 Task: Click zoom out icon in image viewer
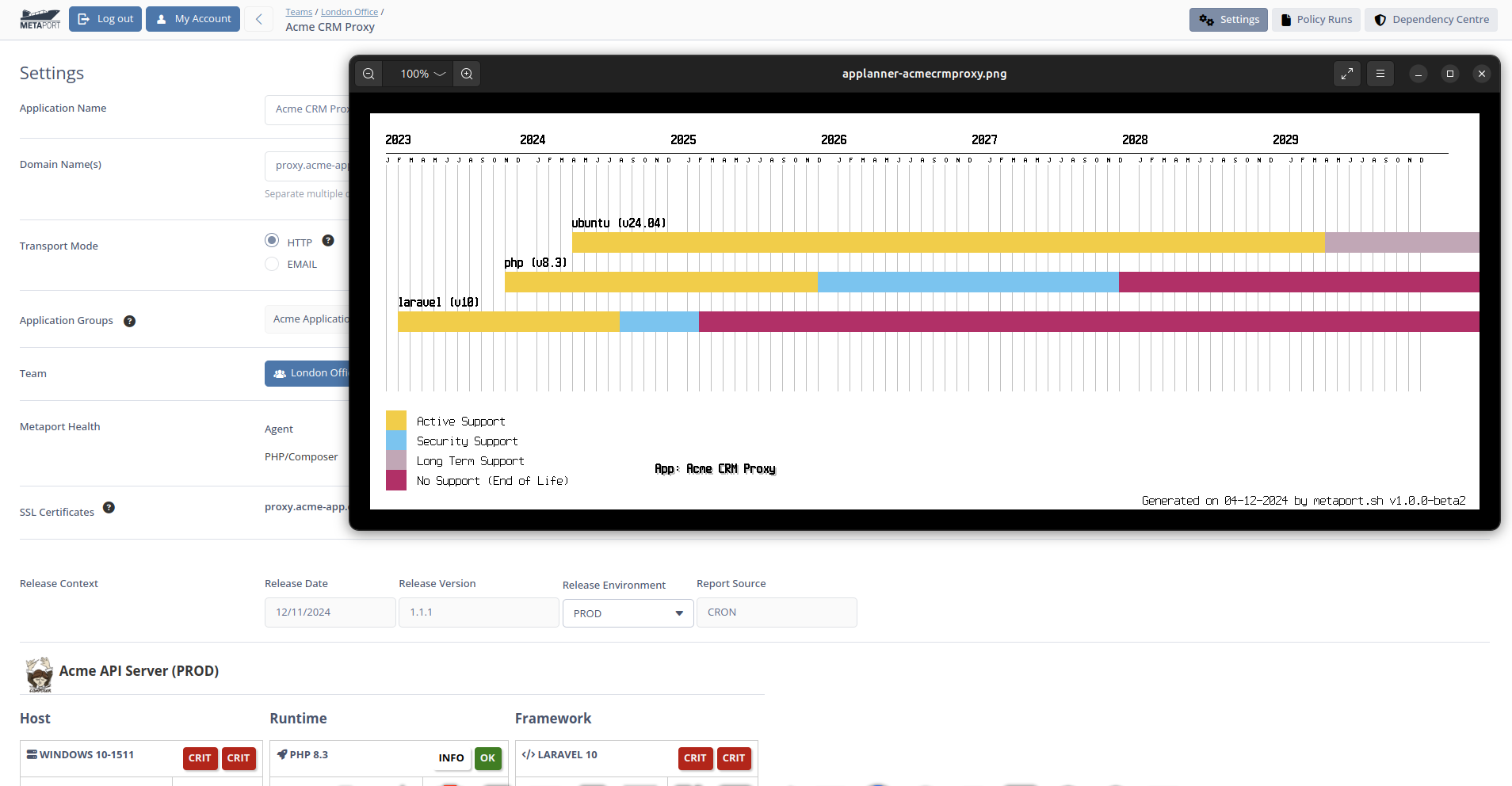click(368, 74)
